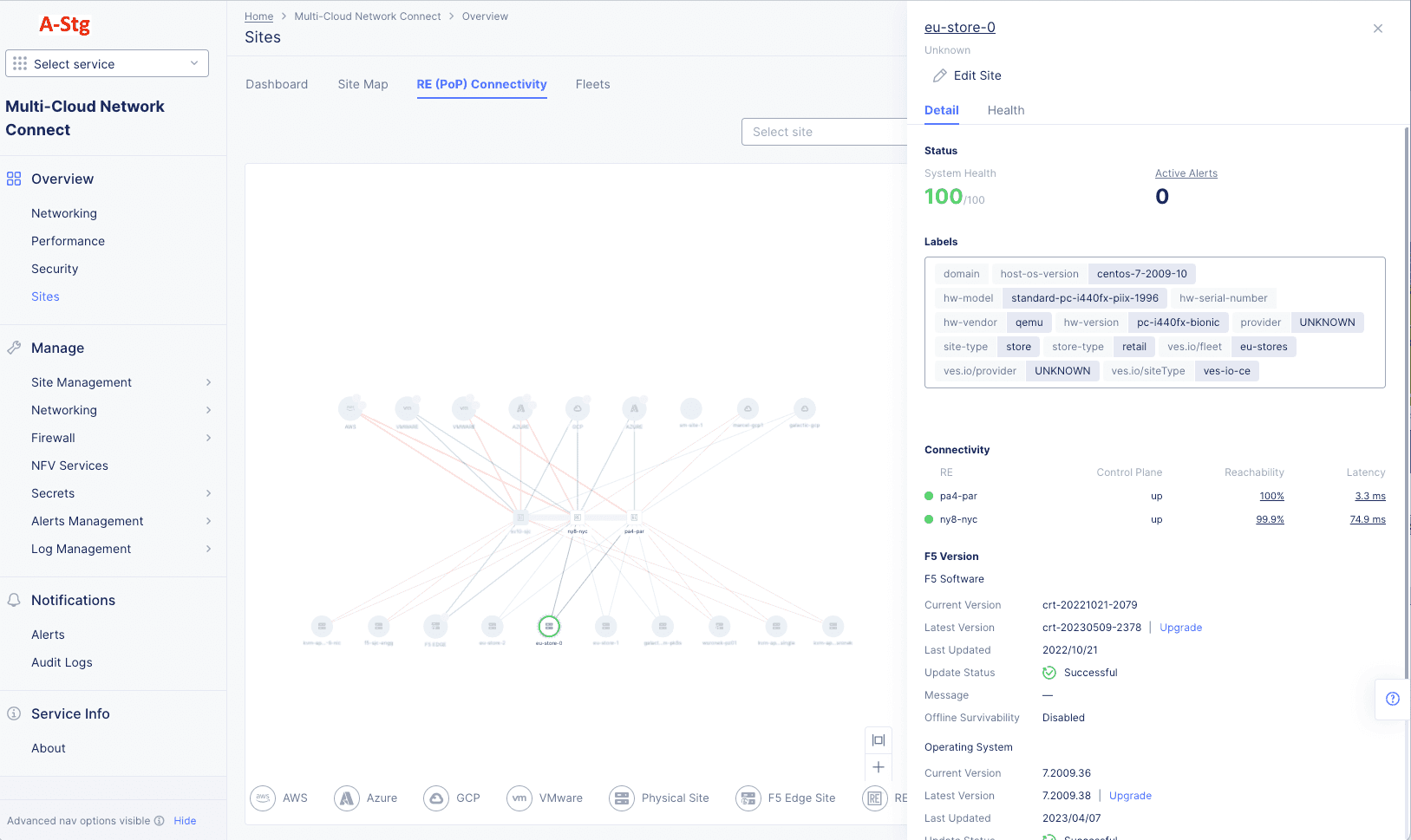Click the eu-store-0 node in topology
The height and width of the screenshot is (840, 1411).
[549, 626]
